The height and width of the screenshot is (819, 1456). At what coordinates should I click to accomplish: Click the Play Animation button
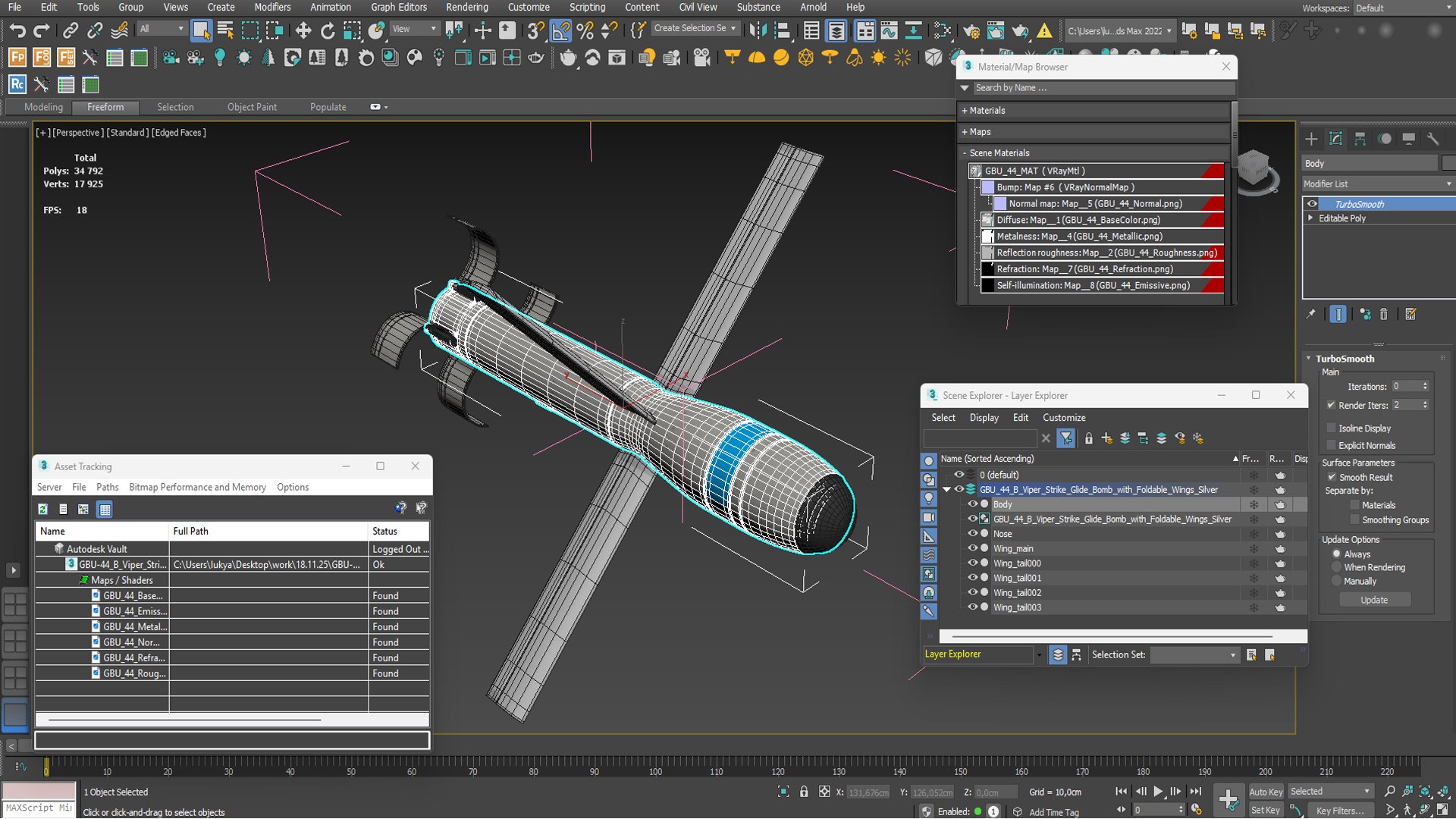(1158, 791)
